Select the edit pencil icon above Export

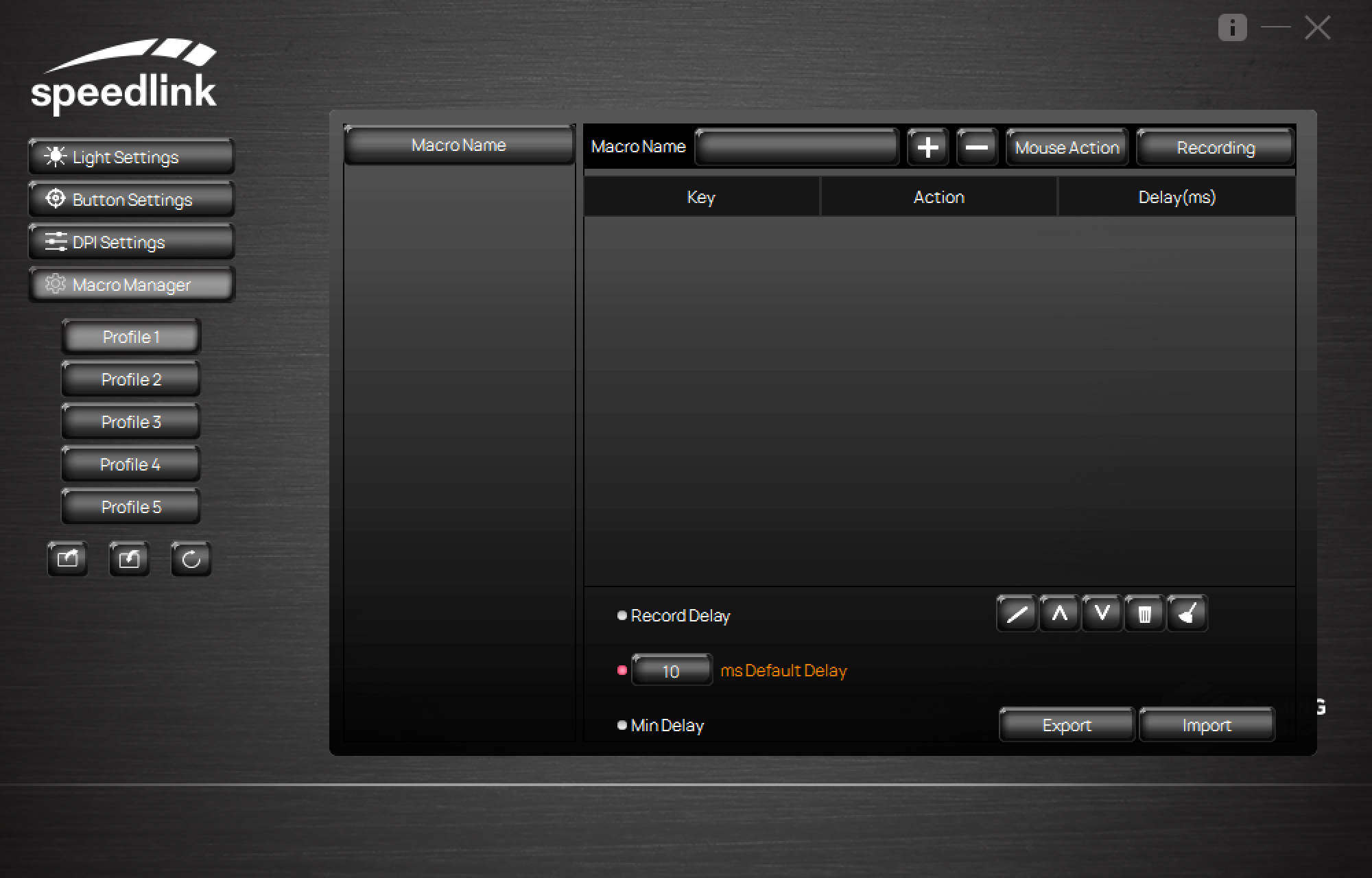pyautogui.click(x=1016, y=613)
